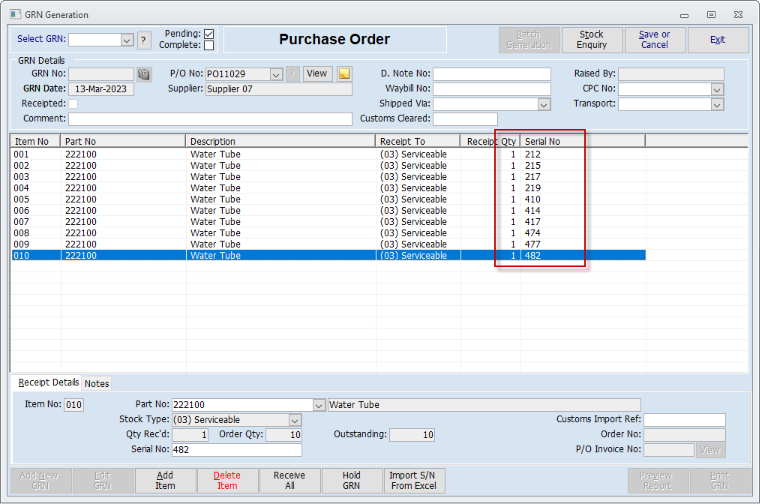Select item row 004 in the grid
This screenshot has width=760, height=504.
click(329, 188)
